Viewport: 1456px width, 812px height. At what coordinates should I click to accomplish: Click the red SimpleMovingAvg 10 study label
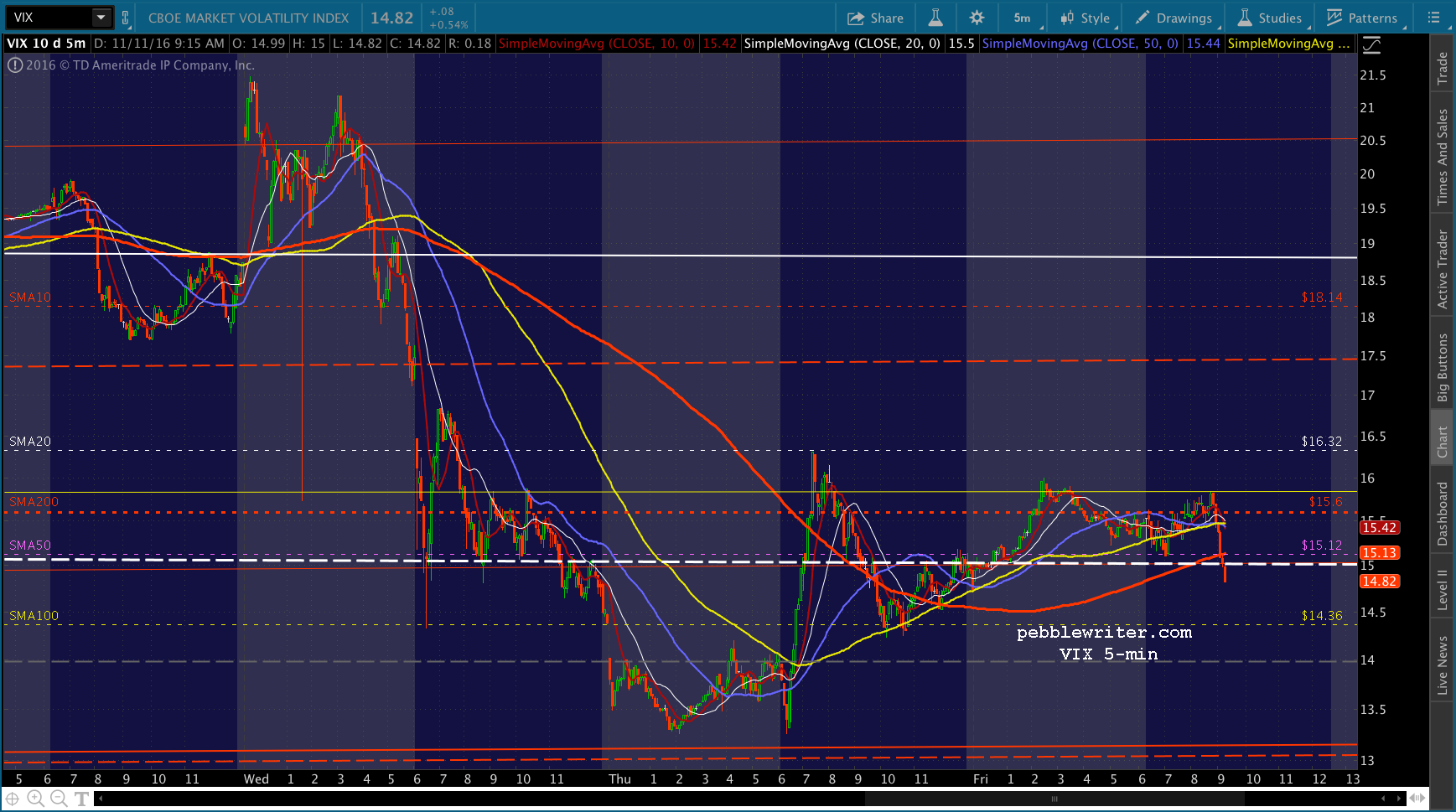coord(596,44)
